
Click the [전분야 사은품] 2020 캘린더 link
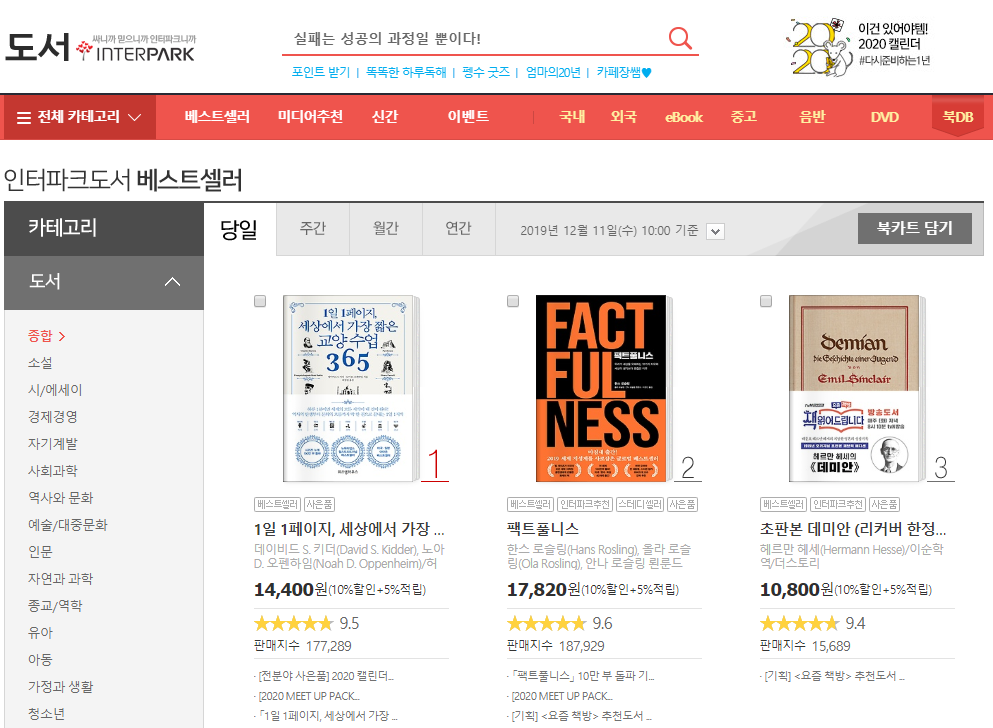(x=326, y=676)
